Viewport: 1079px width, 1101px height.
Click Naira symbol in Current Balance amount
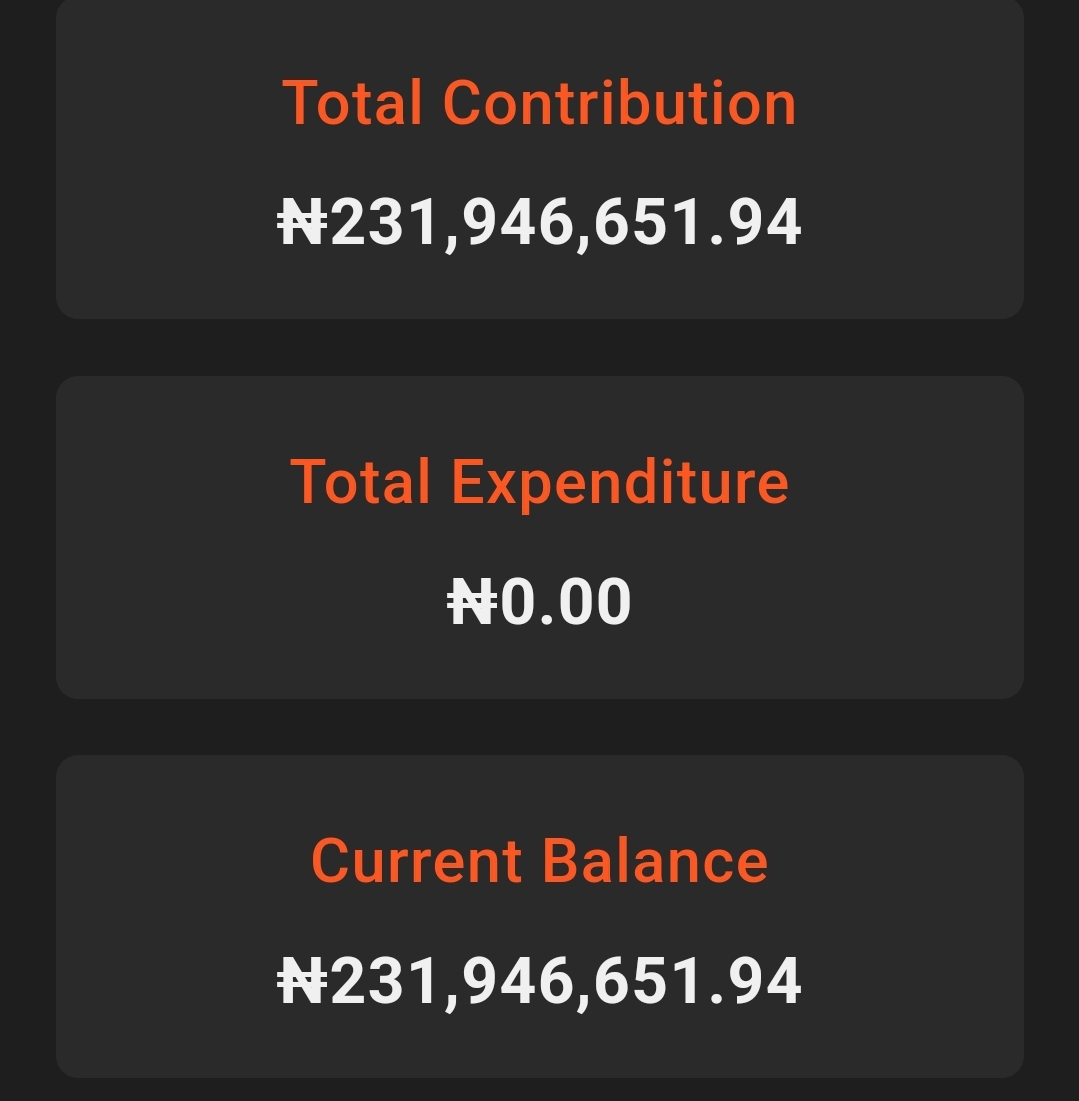tap(302, 982)
